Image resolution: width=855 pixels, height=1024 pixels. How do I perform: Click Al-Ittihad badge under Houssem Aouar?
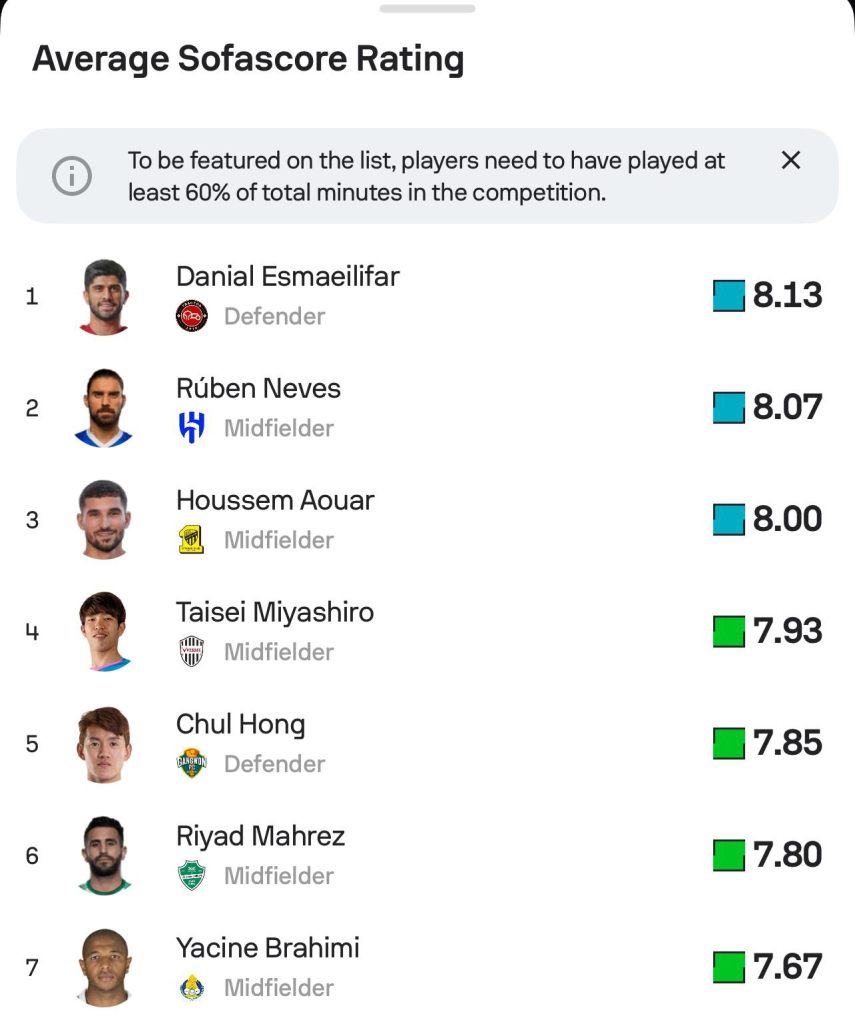(191, 540)
